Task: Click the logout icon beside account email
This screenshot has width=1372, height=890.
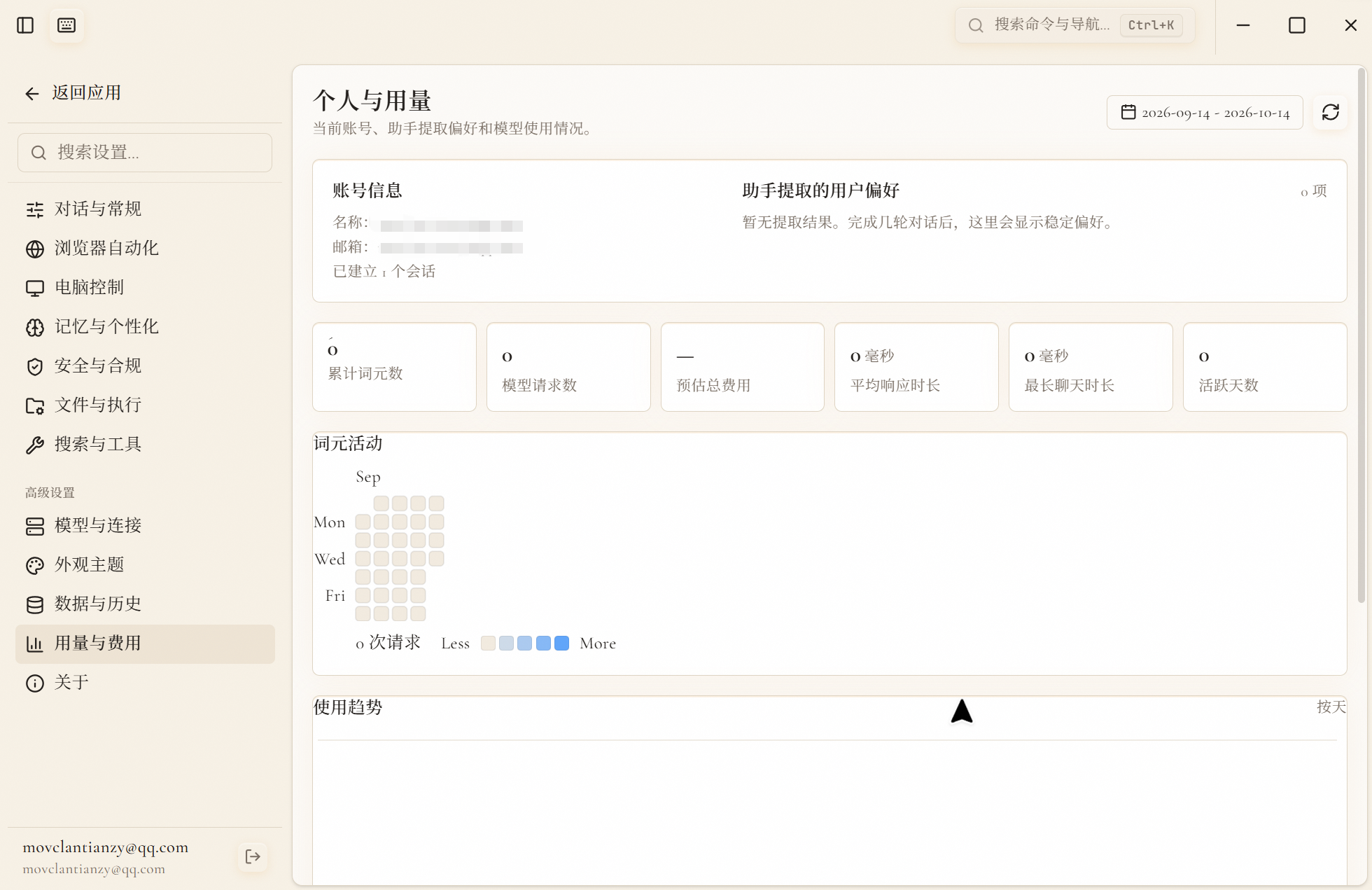Action: pyautogui.click(x=253, y=856)
